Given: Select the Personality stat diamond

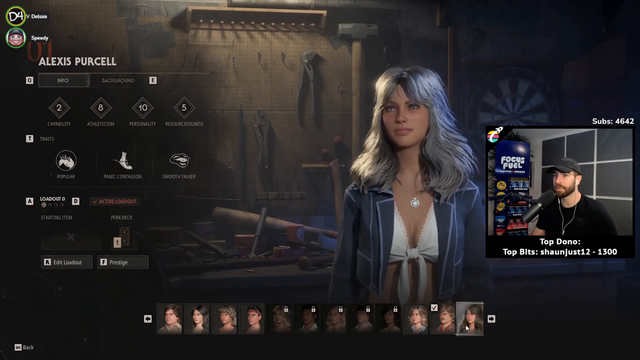Looking at the screenshot, I should (142, 108).
